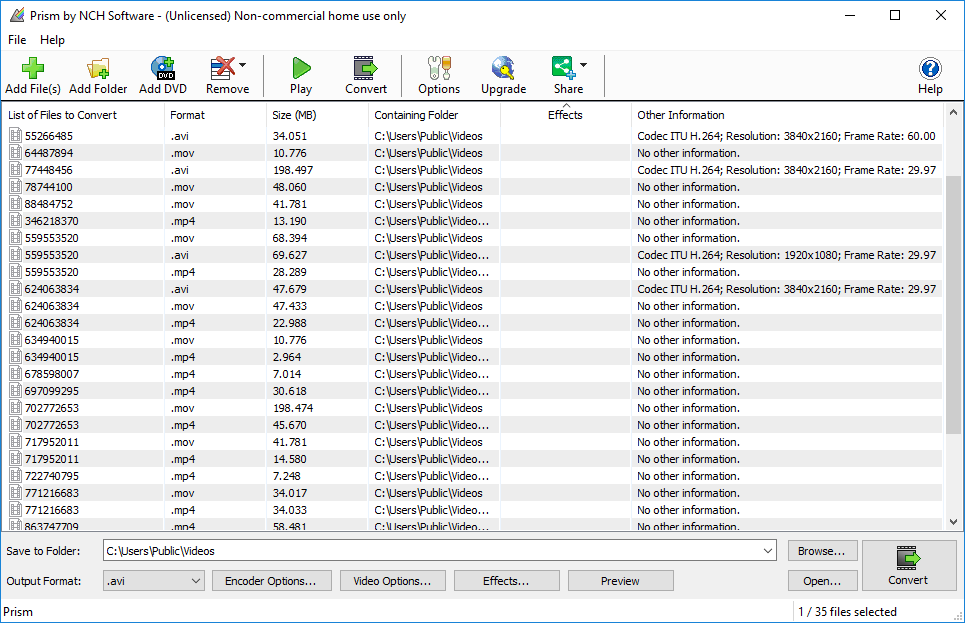Viewport: 965px width, 623px height.
Task: Click the vertical scrollbar down arrow
Action: (952, 521)
